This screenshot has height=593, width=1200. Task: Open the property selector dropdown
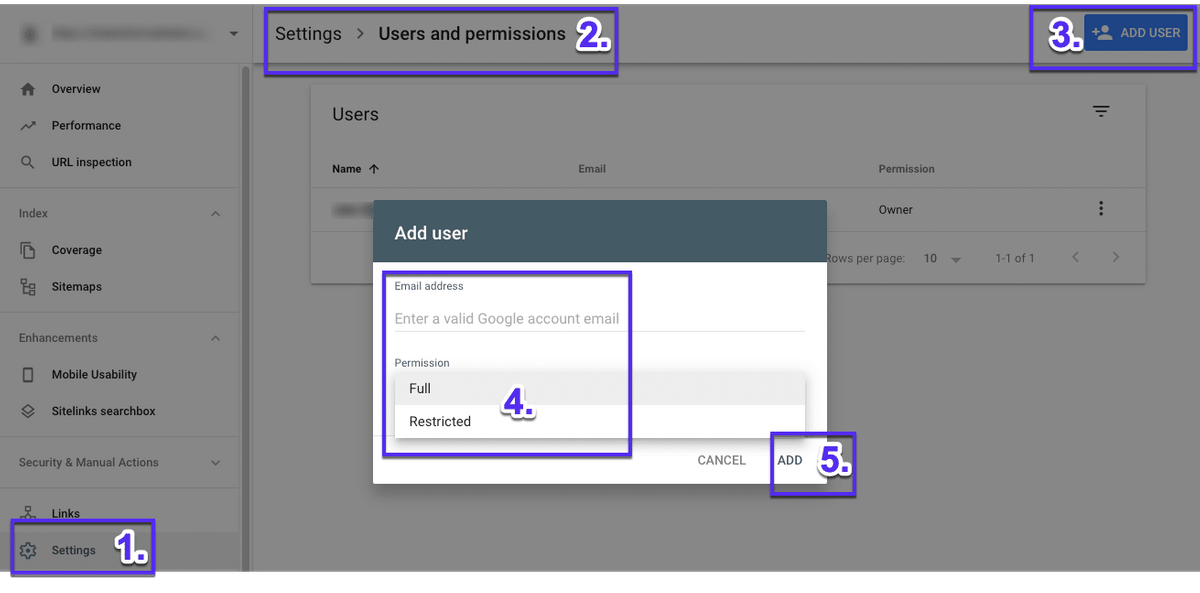coord(233,33)
